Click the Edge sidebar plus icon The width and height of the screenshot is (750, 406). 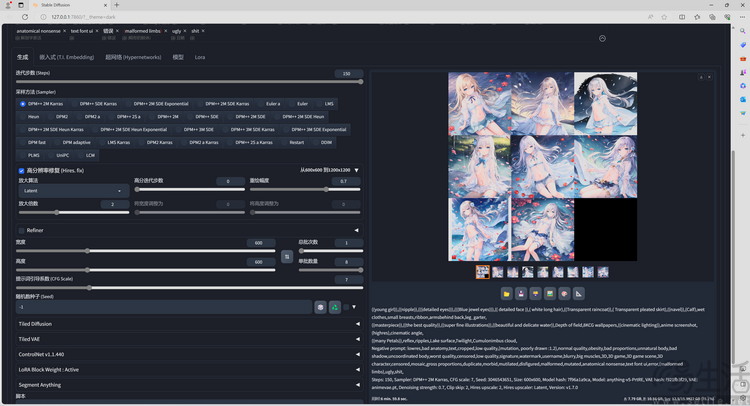pos(742,135)
